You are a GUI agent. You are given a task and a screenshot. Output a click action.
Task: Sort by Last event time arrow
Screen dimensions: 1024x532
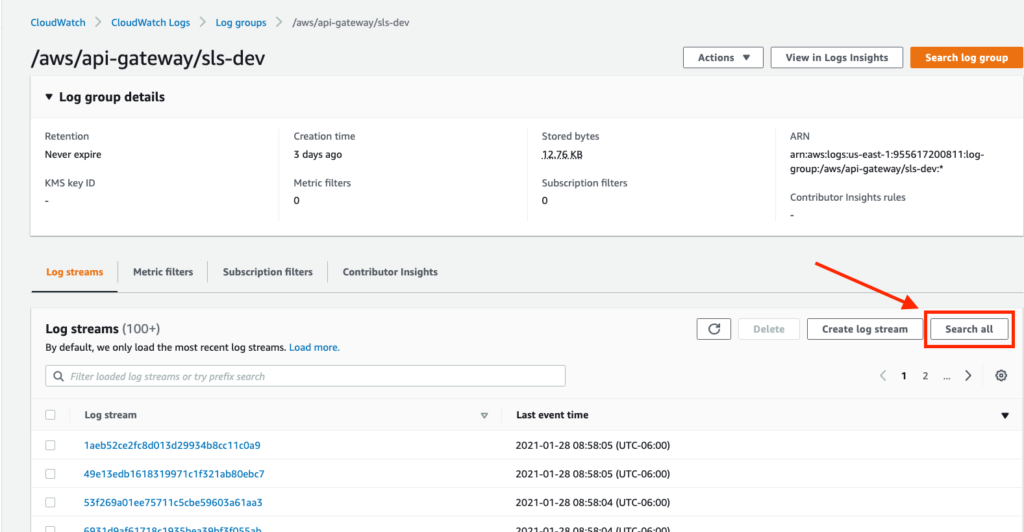(1005, 415)
